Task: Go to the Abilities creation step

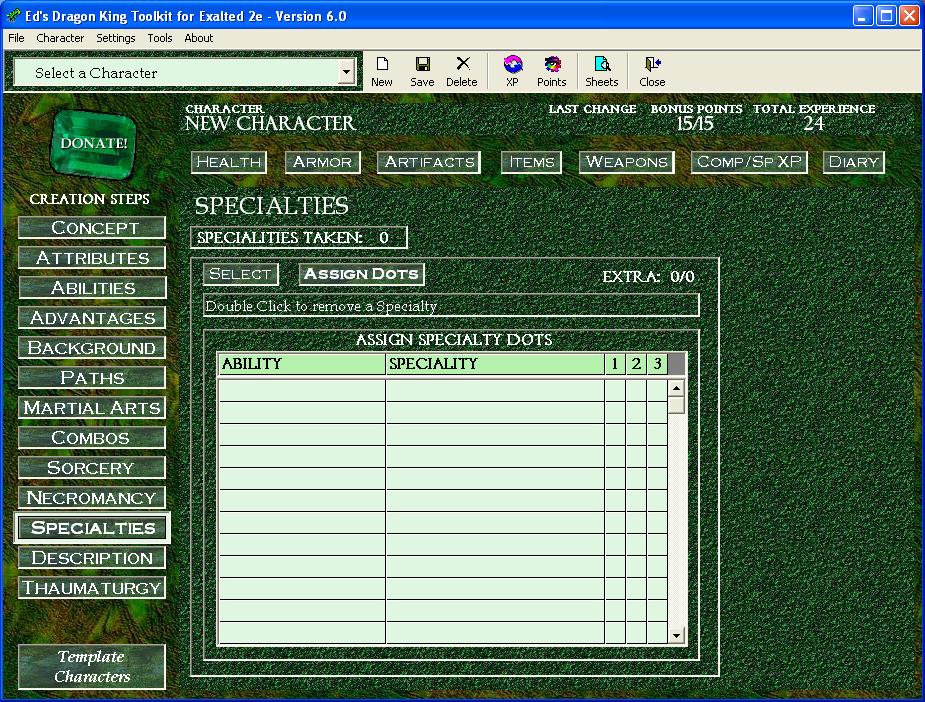Action: 92,288
